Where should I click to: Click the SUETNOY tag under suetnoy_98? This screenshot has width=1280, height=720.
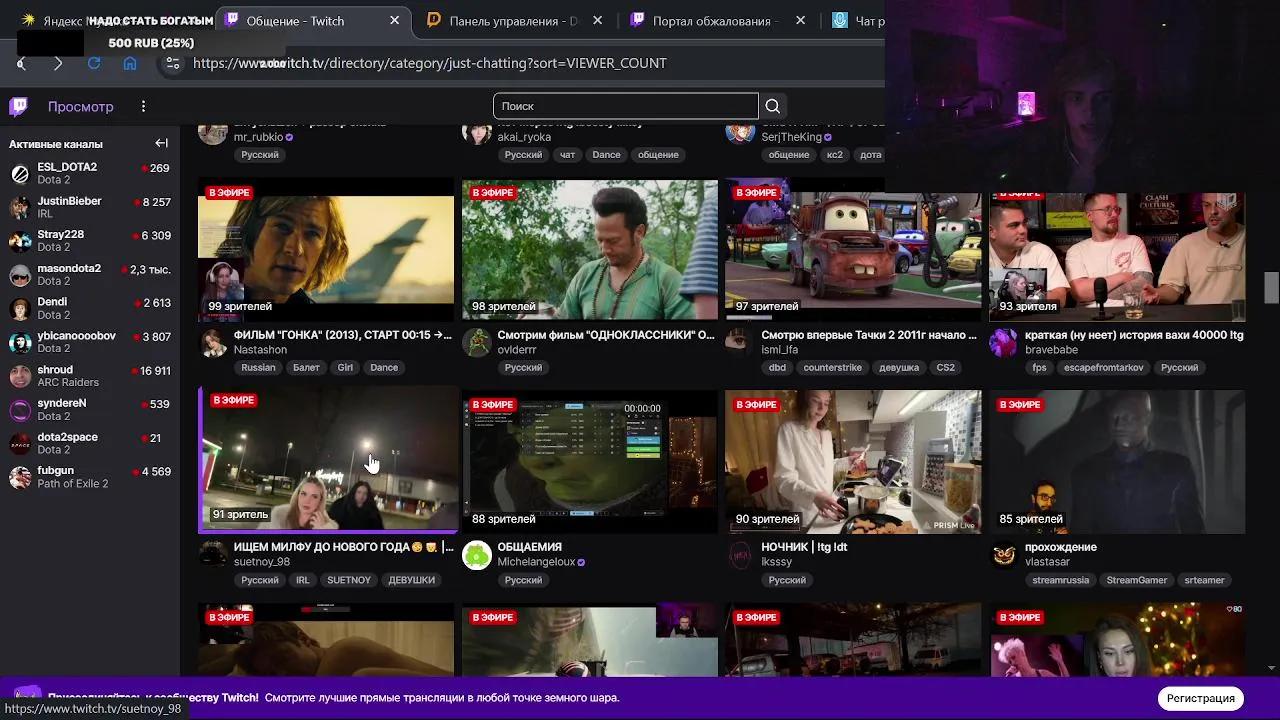tap(349, 580)
